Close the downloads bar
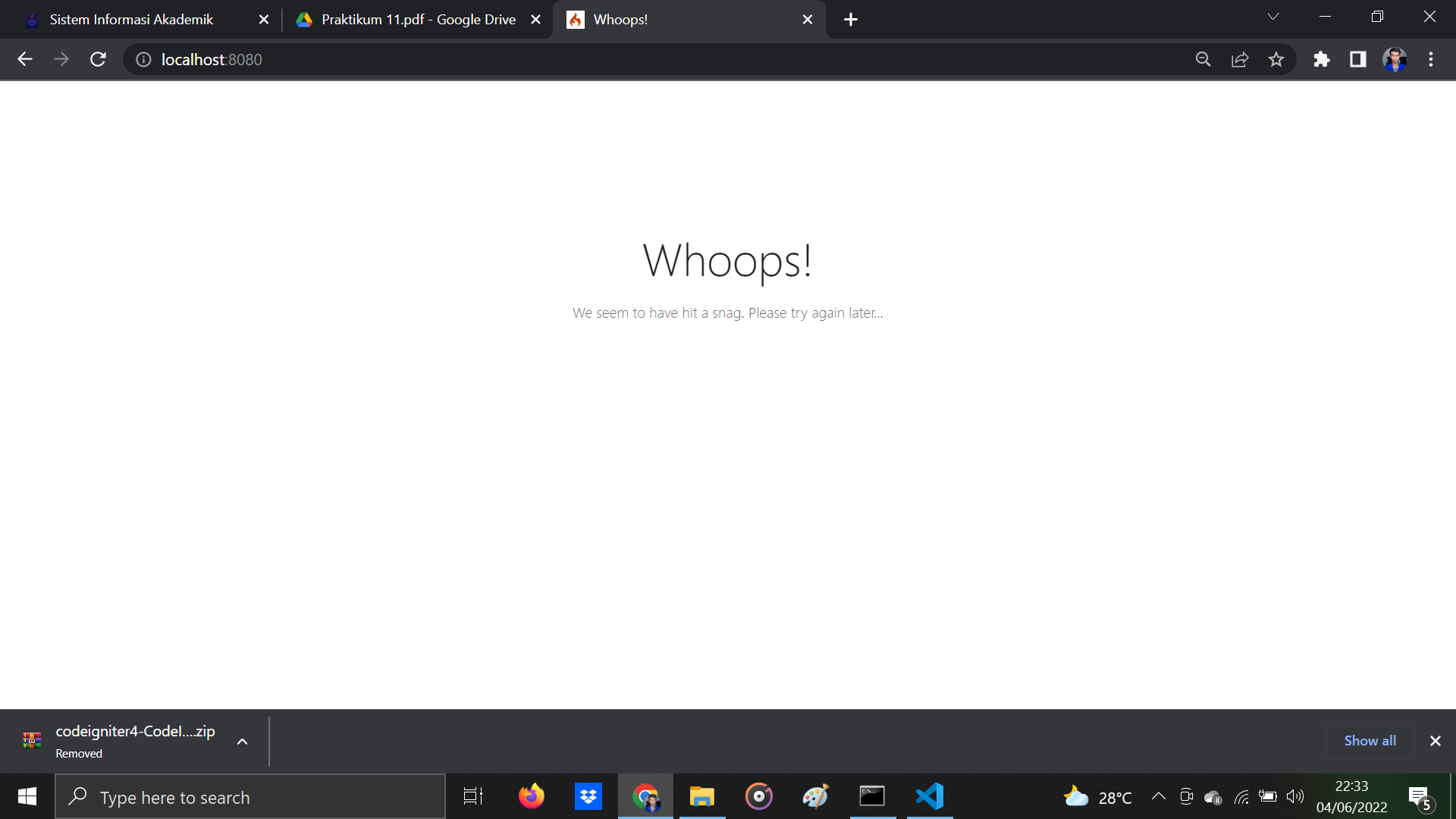Screen dimensions: 1456x819 pos(1435,741)
